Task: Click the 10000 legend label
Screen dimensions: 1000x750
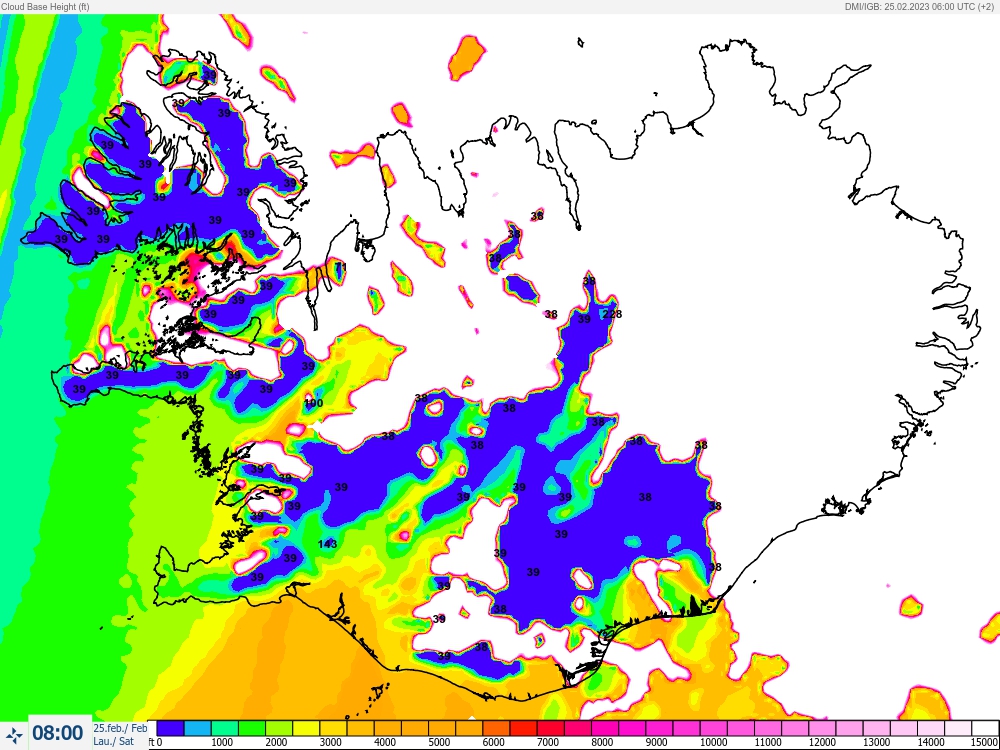Action: pos(713,742)
